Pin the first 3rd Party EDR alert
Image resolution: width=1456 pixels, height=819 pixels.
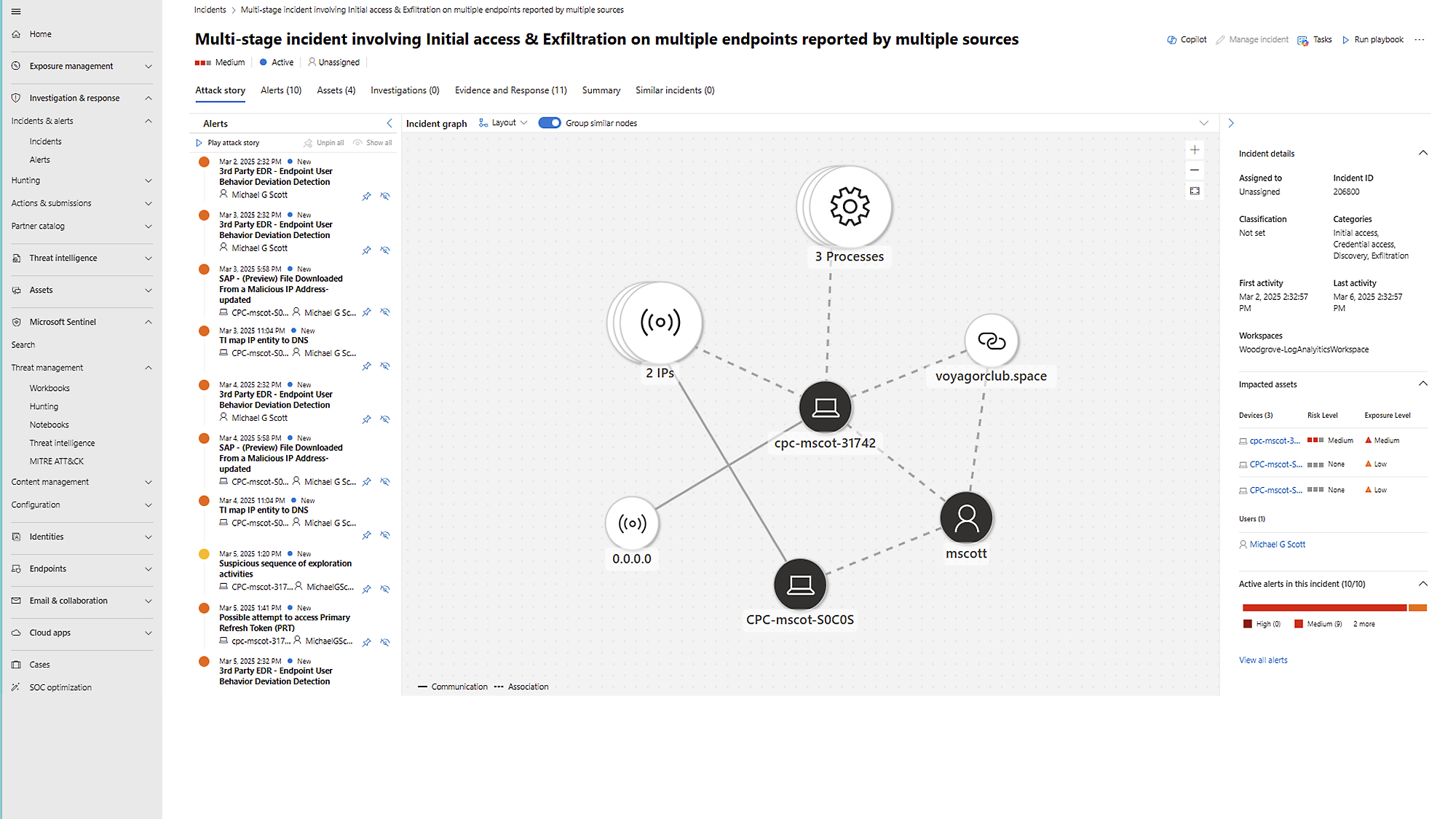[367, 197]
